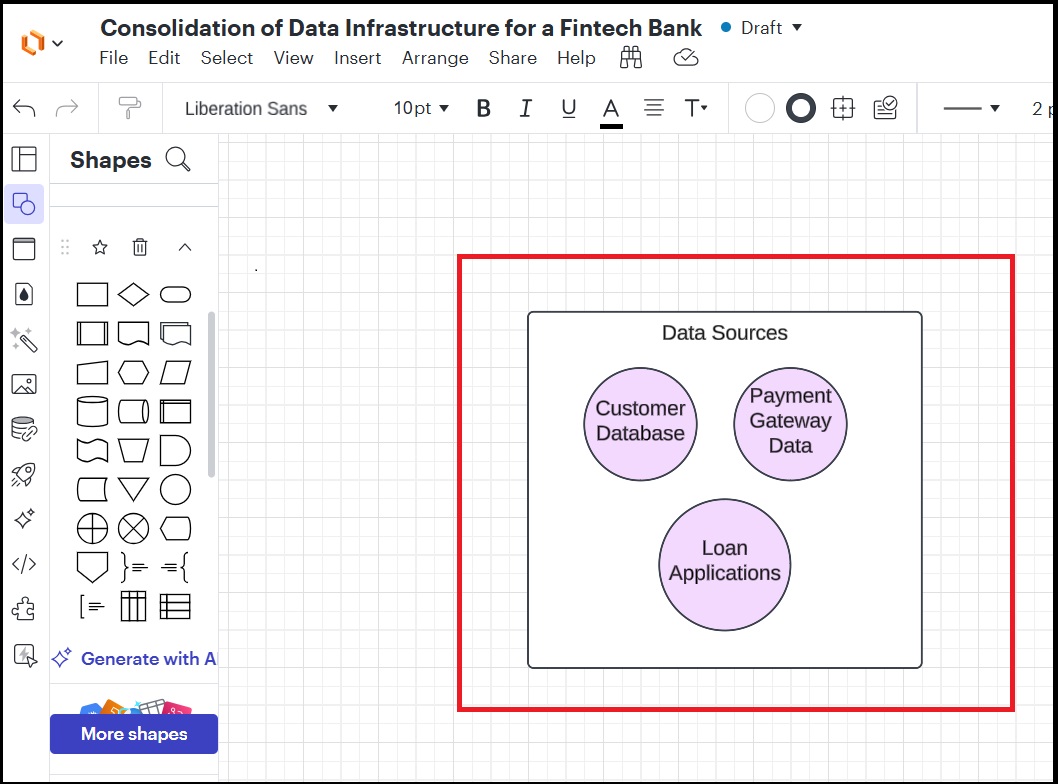Delete shape library with trash icon
The height and width of the screenshot is (784, 1058).
(140, 247)
